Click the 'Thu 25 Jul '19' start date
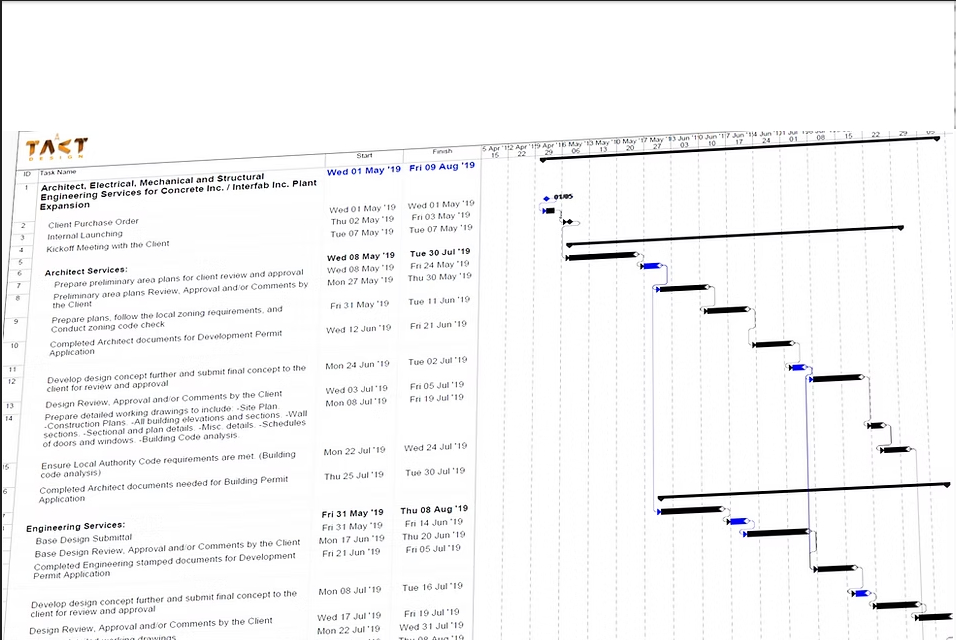The width and height of the screenshot is (956, 640). pos(354,475)
